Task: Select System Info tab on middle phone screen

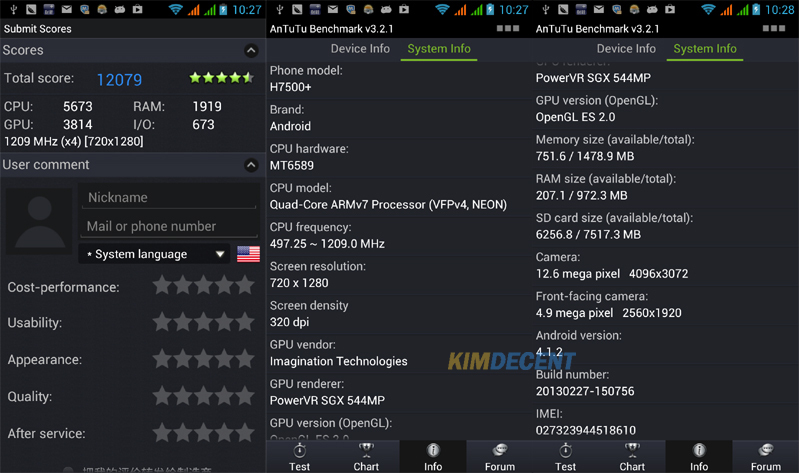Action: pos(439,48)
